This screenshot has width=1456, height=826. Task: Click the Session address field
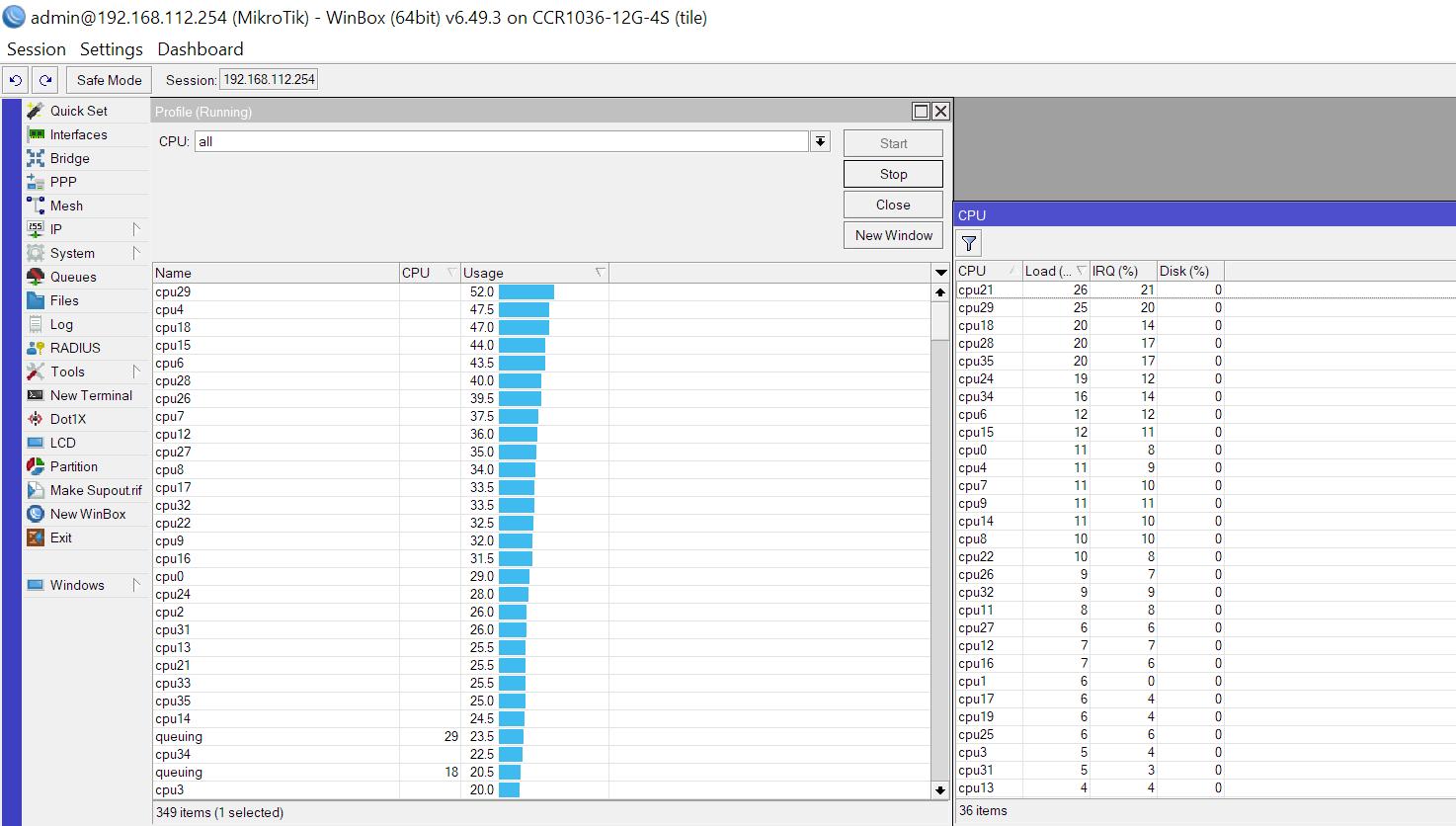(x=269, y=80)
